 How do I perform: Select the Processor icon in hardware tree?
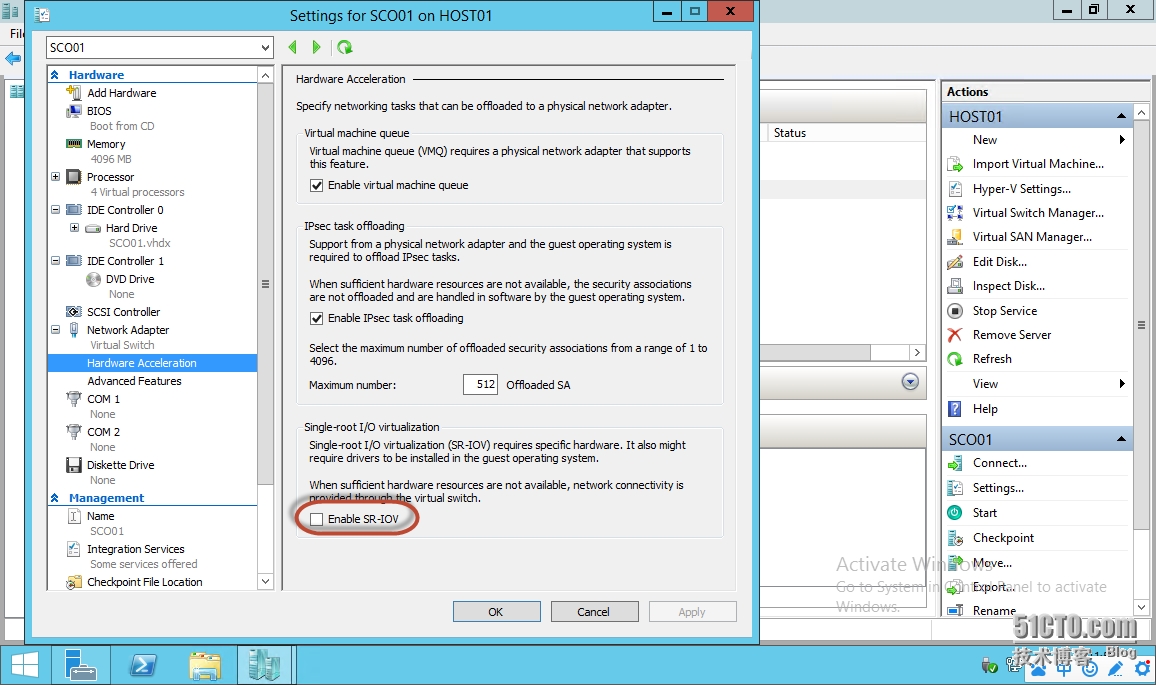tap(74, 177)
